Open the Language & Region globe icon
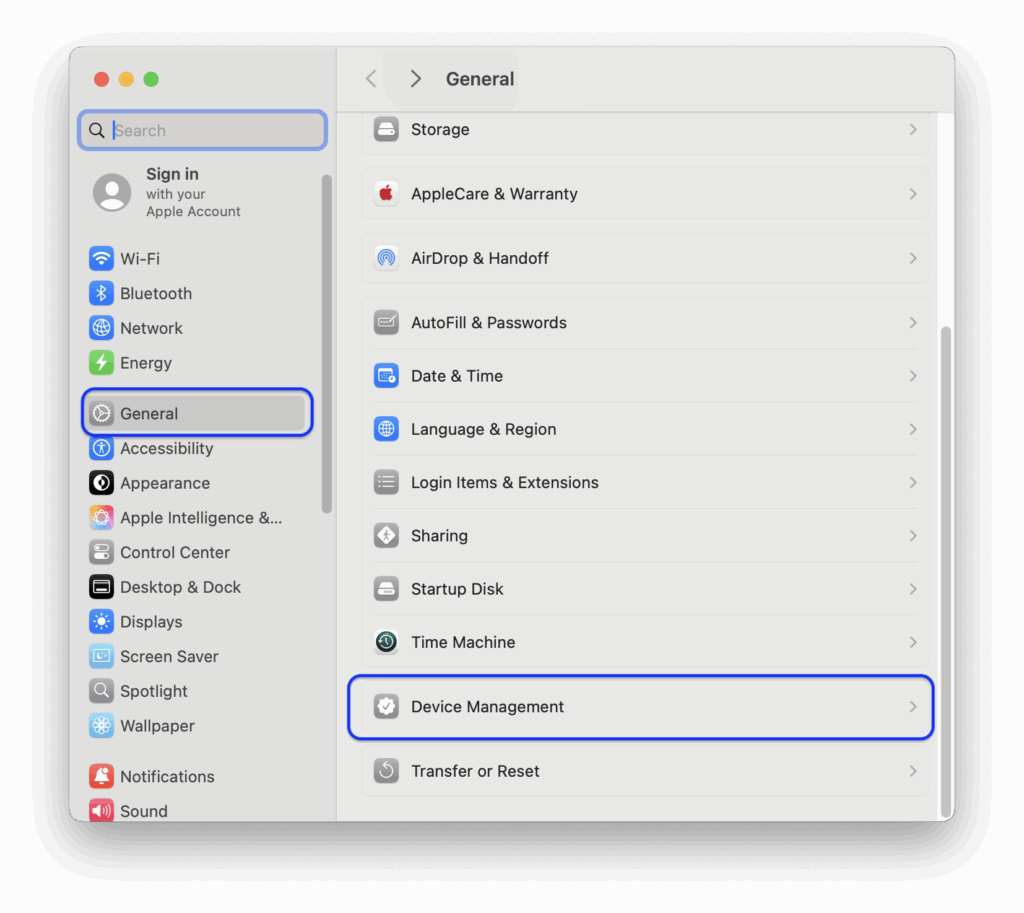The width and height of the screenshot is (1024, 913). point(386,429)
